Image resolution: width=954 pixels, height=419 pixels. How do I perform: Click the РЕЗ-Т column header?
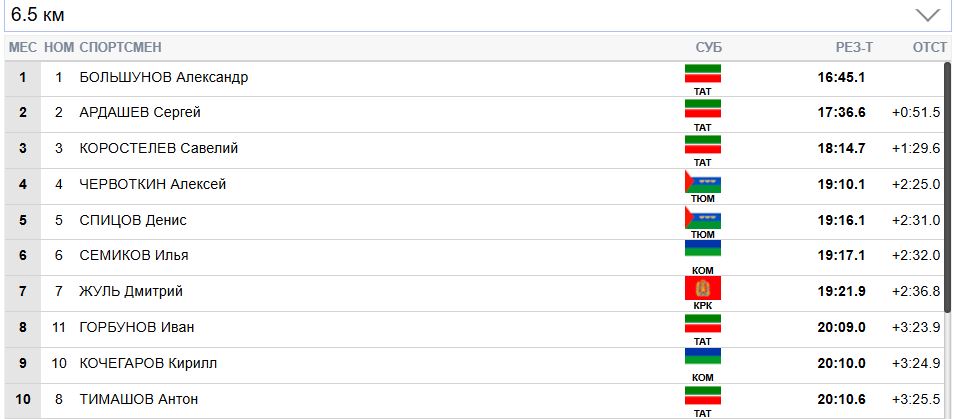pyautogui.click(x=854, y=47)
